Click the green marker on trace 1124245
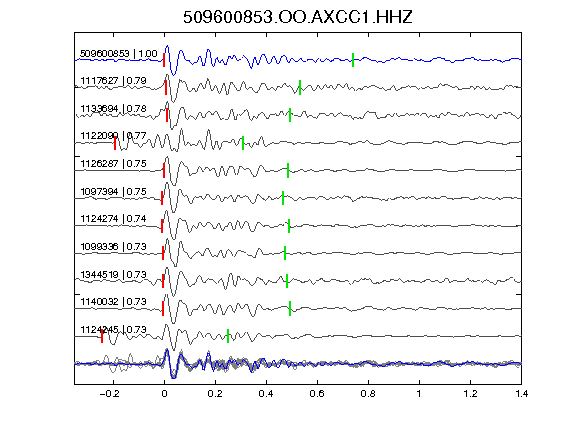This screenshot has height=432, width=576. (x=228, y=336)
